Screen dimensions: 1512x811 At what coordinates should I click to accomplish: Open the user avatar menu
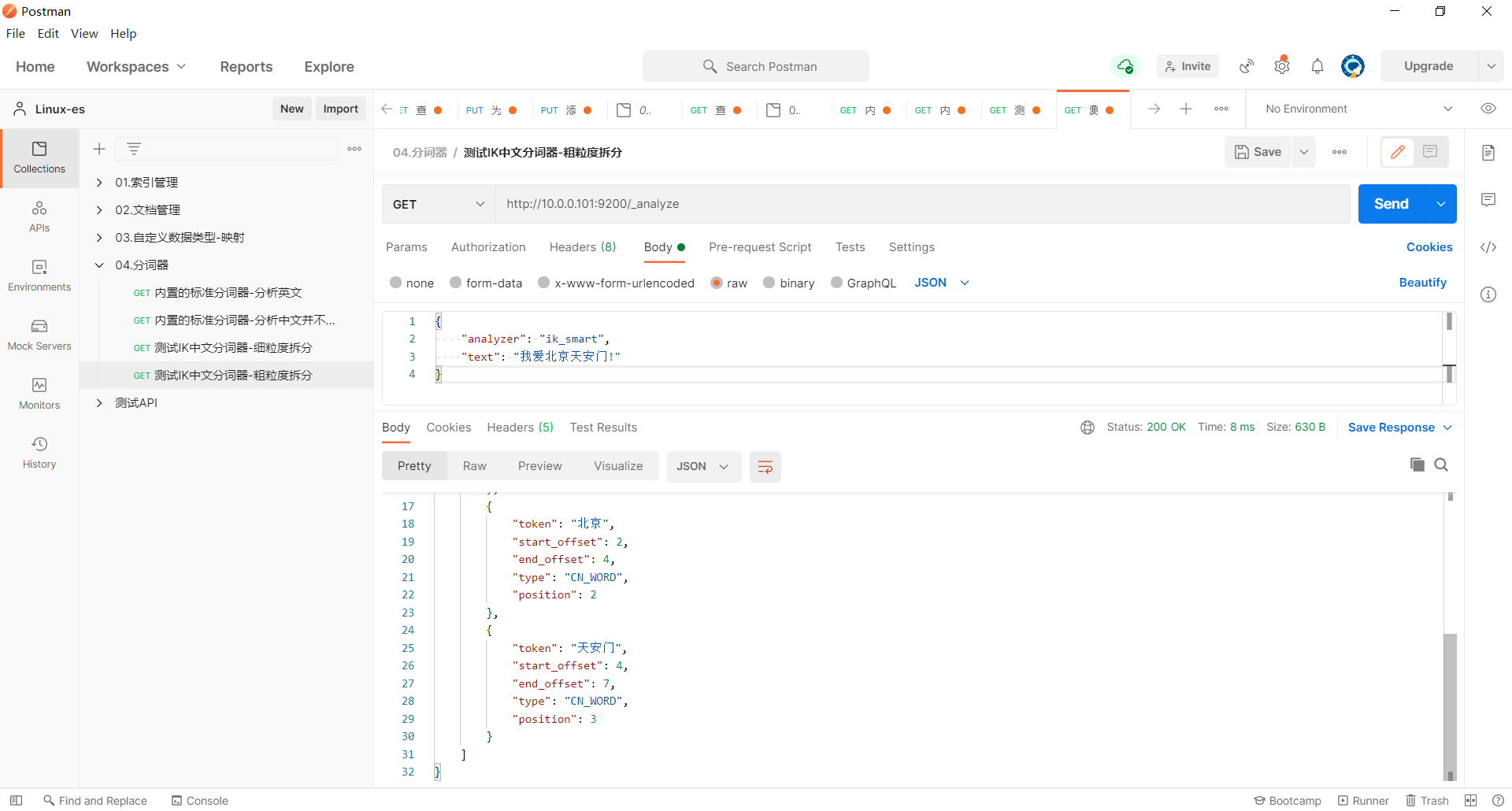[1353, 66]
